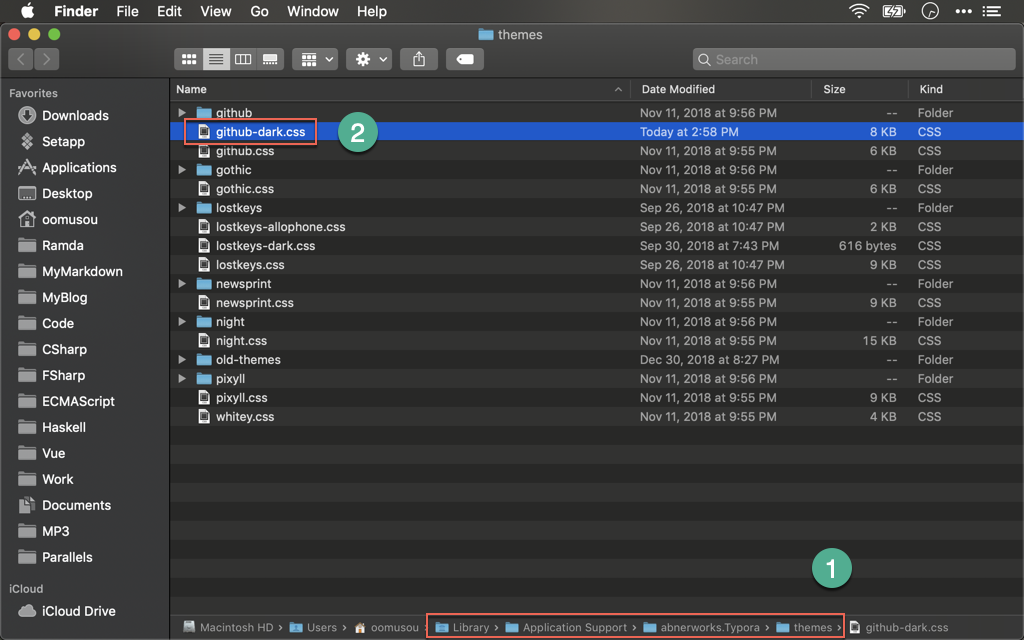1024x640 pixels.
Task: Sort by the Date Modified column header
Action: [x=721, y=89]
